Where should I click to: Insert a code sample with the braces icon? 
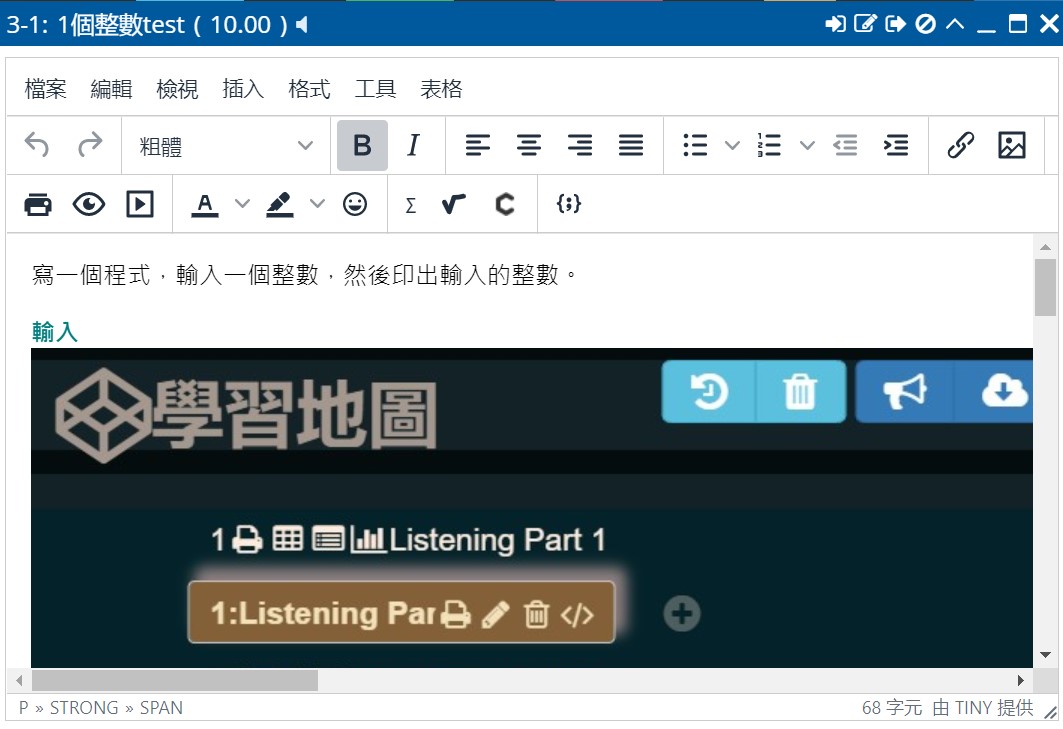click(569, 203)
